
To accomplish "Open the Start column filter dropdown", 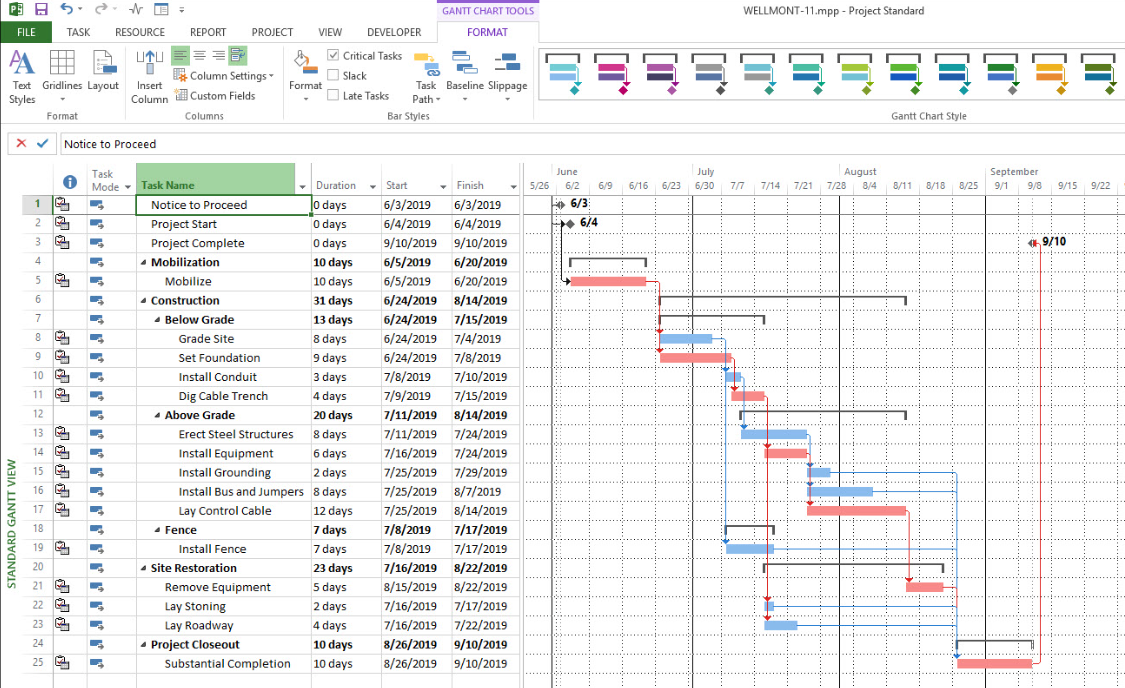I will [x=443, y=187].
